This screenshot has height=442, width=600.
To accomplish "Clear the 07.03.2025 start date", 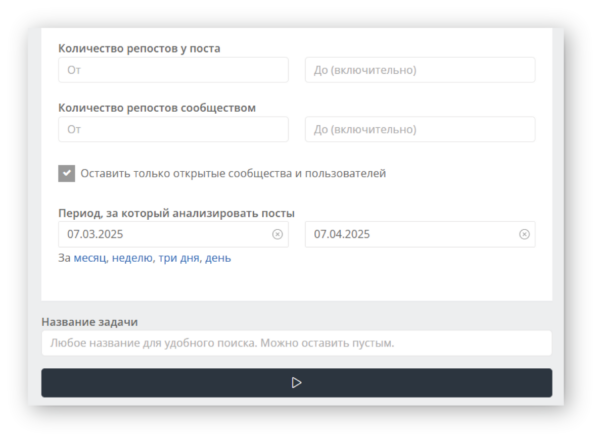I will [x=277, y=234].
